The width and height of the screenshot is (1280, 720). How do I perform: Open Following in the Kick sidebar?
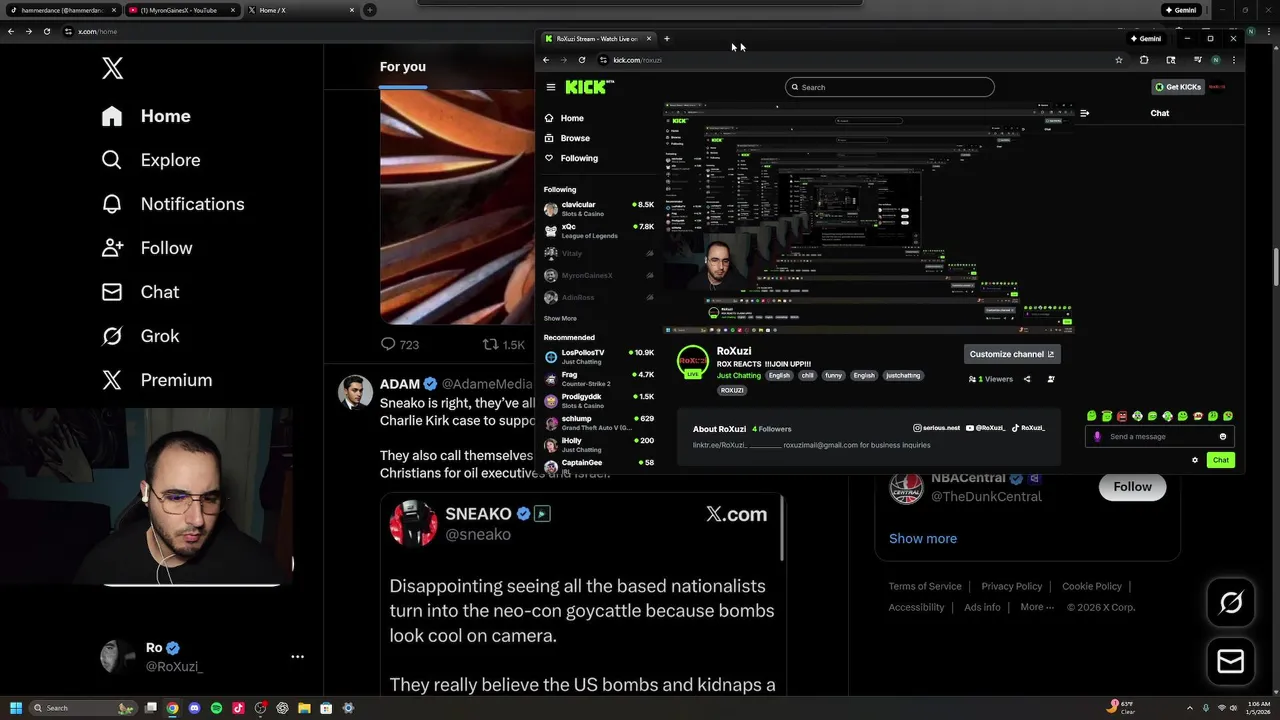tap(571, 158)
